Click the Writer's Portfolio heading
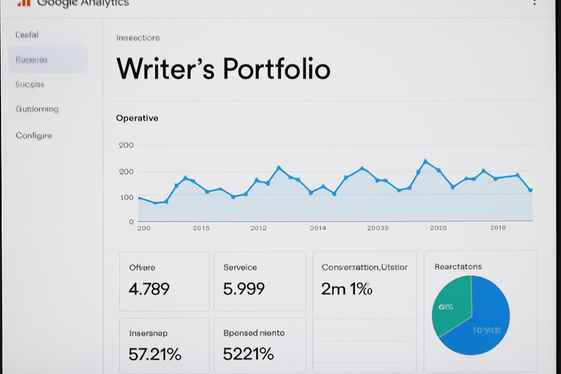Image resolution: width=561 pixels, height=374 pixels. click(x=223, y=68)
